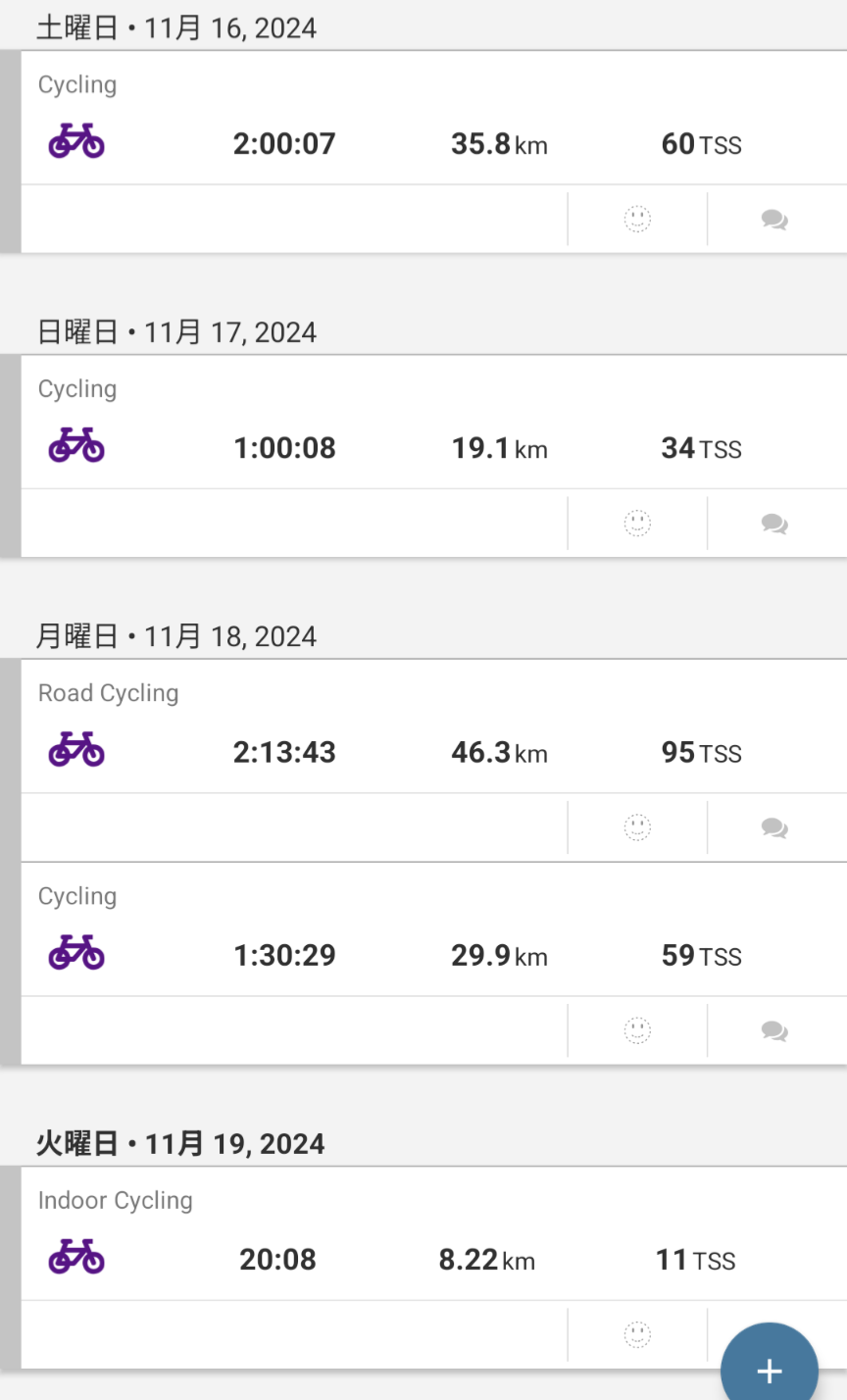Tap the bike icon for November 16 ride
The image size is (847, 1400).
76,141
